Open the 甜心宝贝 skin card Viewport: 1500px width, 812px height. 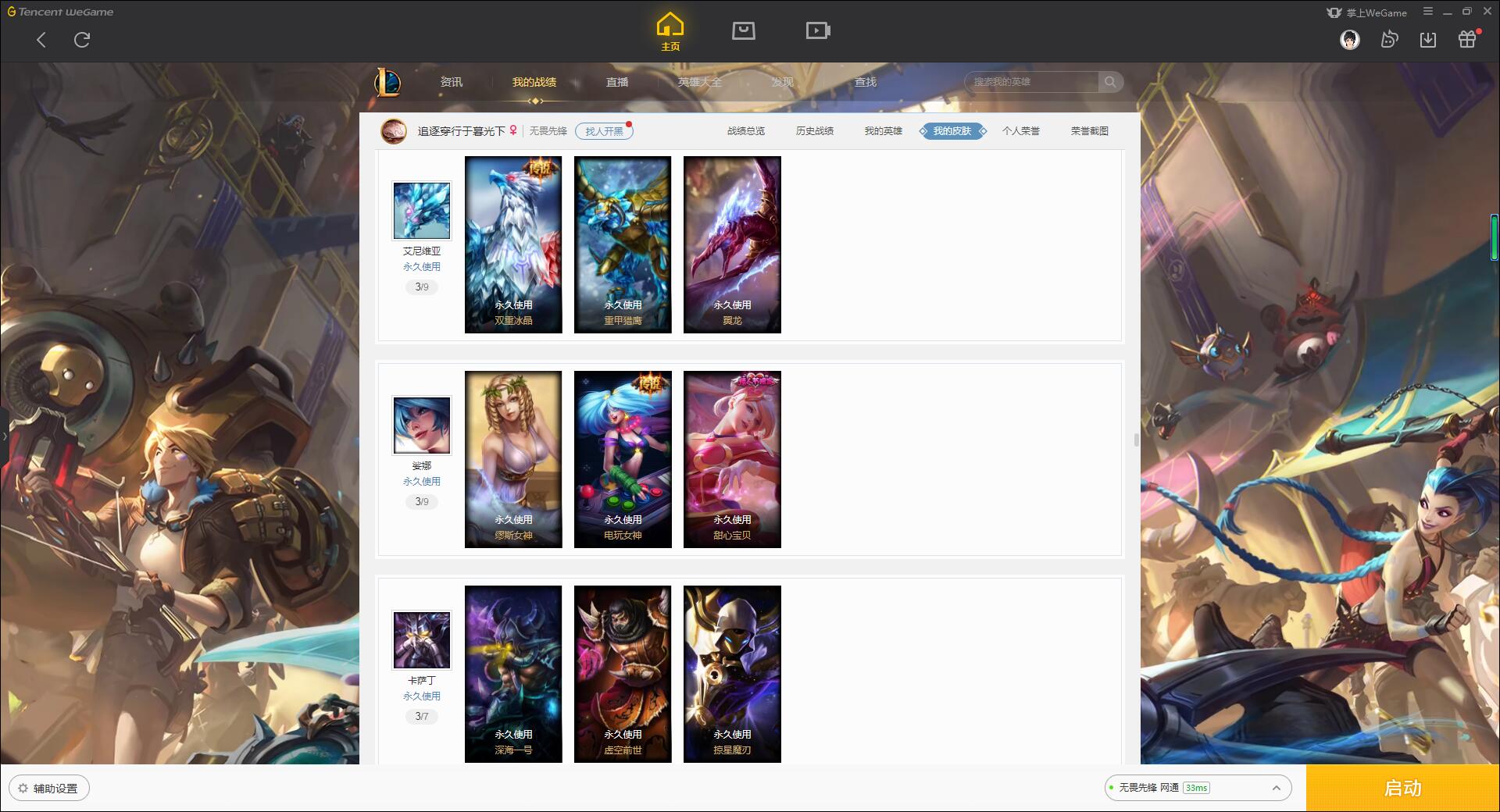tap(732, 459)
